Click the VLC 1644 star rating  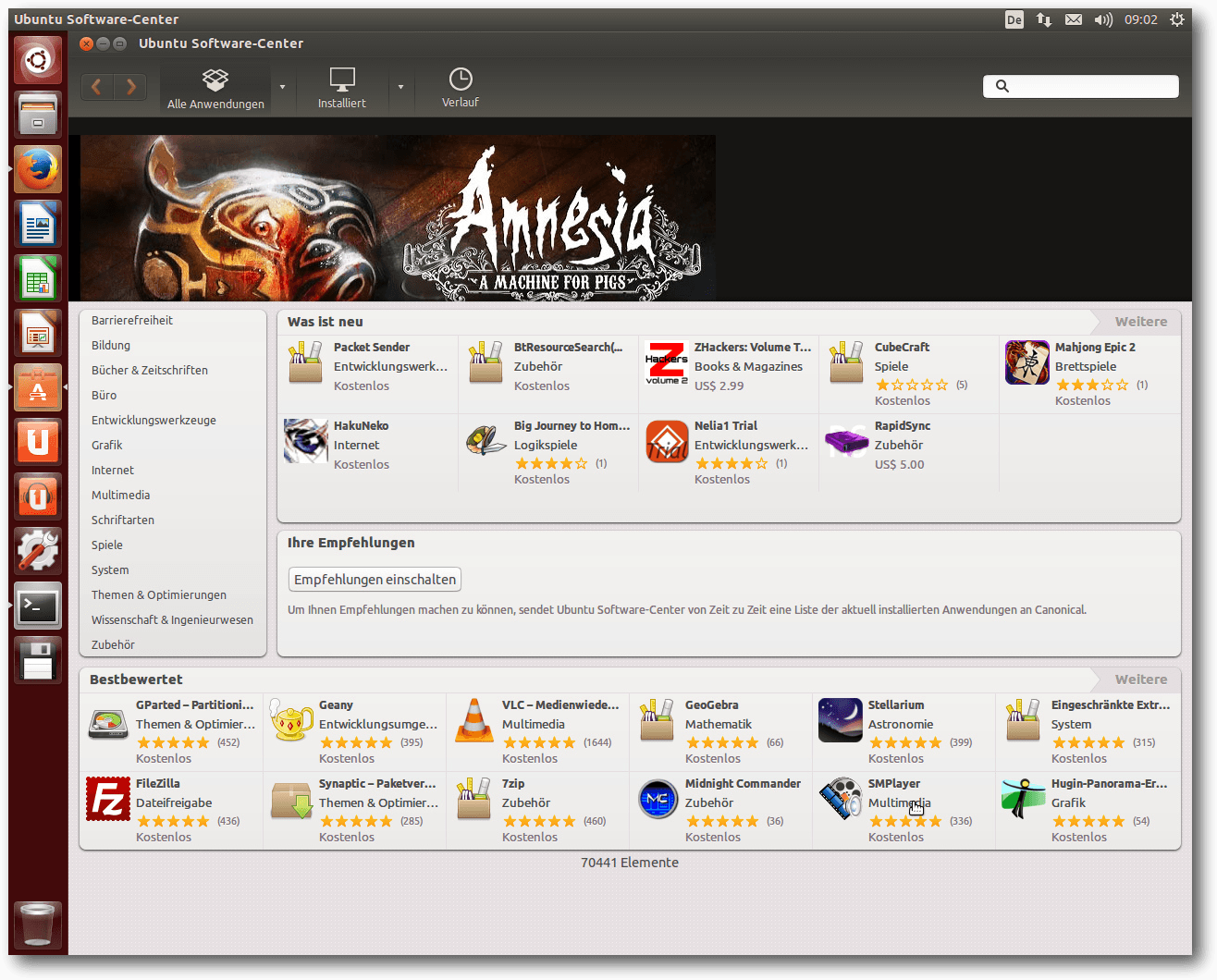click(x=539, y=742)
